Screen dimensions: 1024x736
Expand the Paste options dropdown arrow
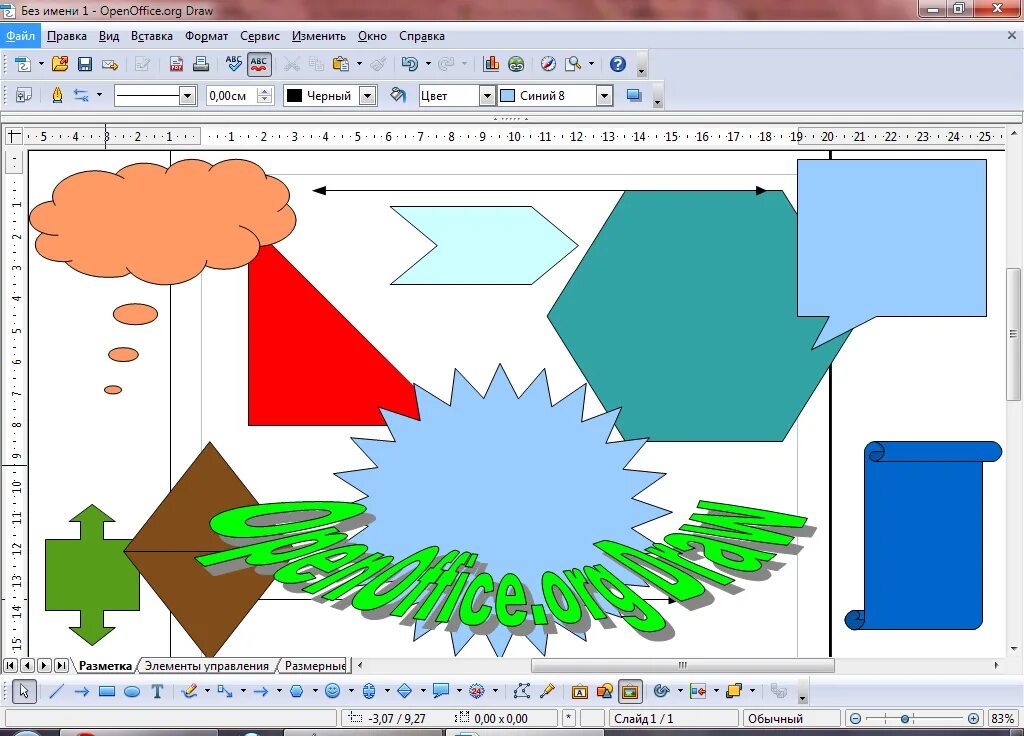coord(359,64)
